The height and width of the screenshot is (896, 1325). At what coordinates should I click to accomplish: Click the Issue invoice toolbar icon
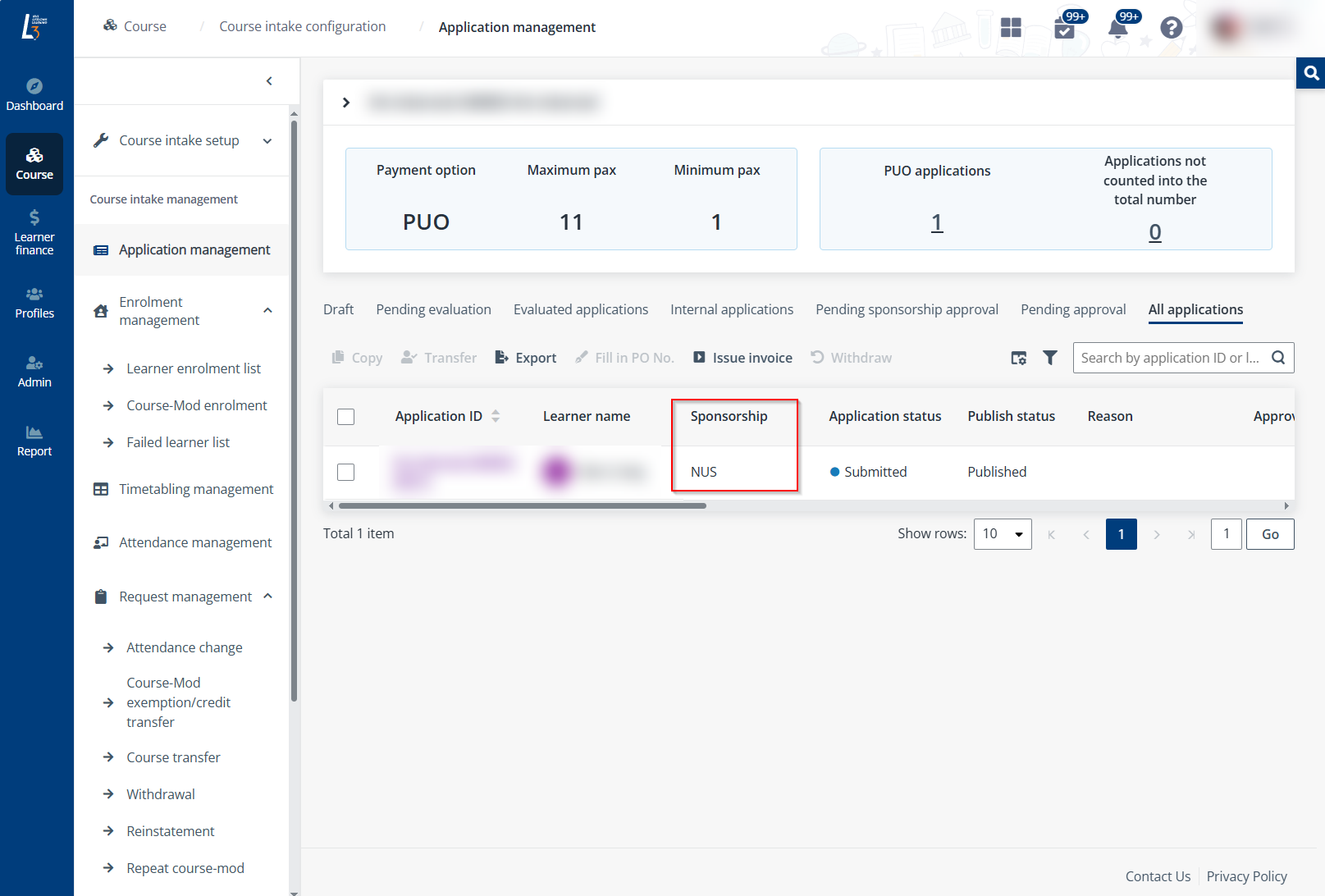tap(742, 357)
